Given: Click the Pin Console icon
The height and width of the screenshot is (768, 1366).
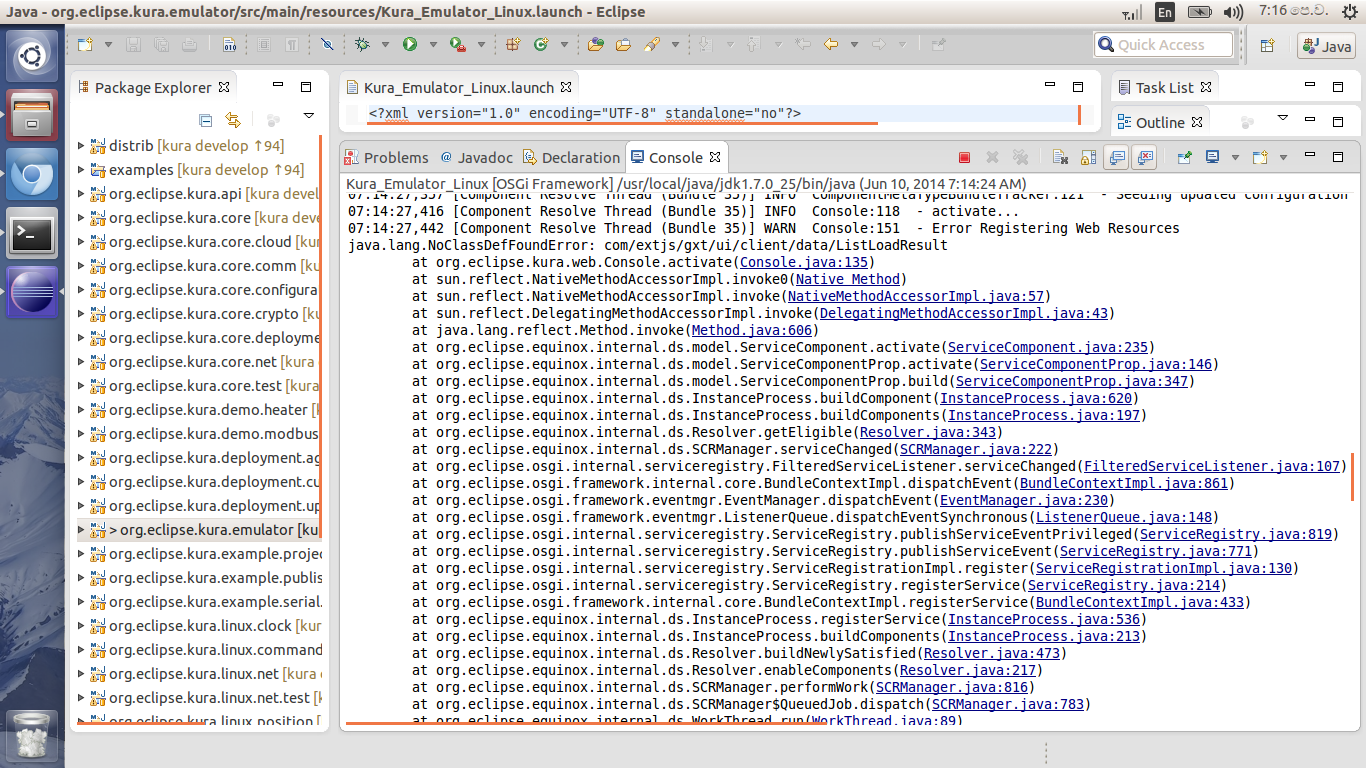Looking at the screenshot, I should 1183,157.
